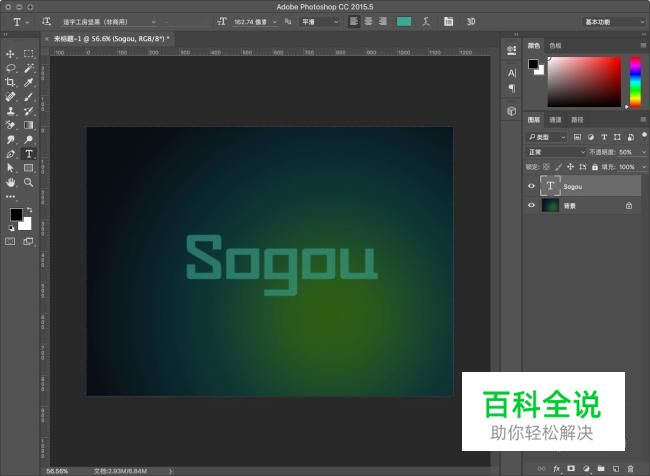Create 3D from text
Screen dimensions: 650x476
(471, 22)
